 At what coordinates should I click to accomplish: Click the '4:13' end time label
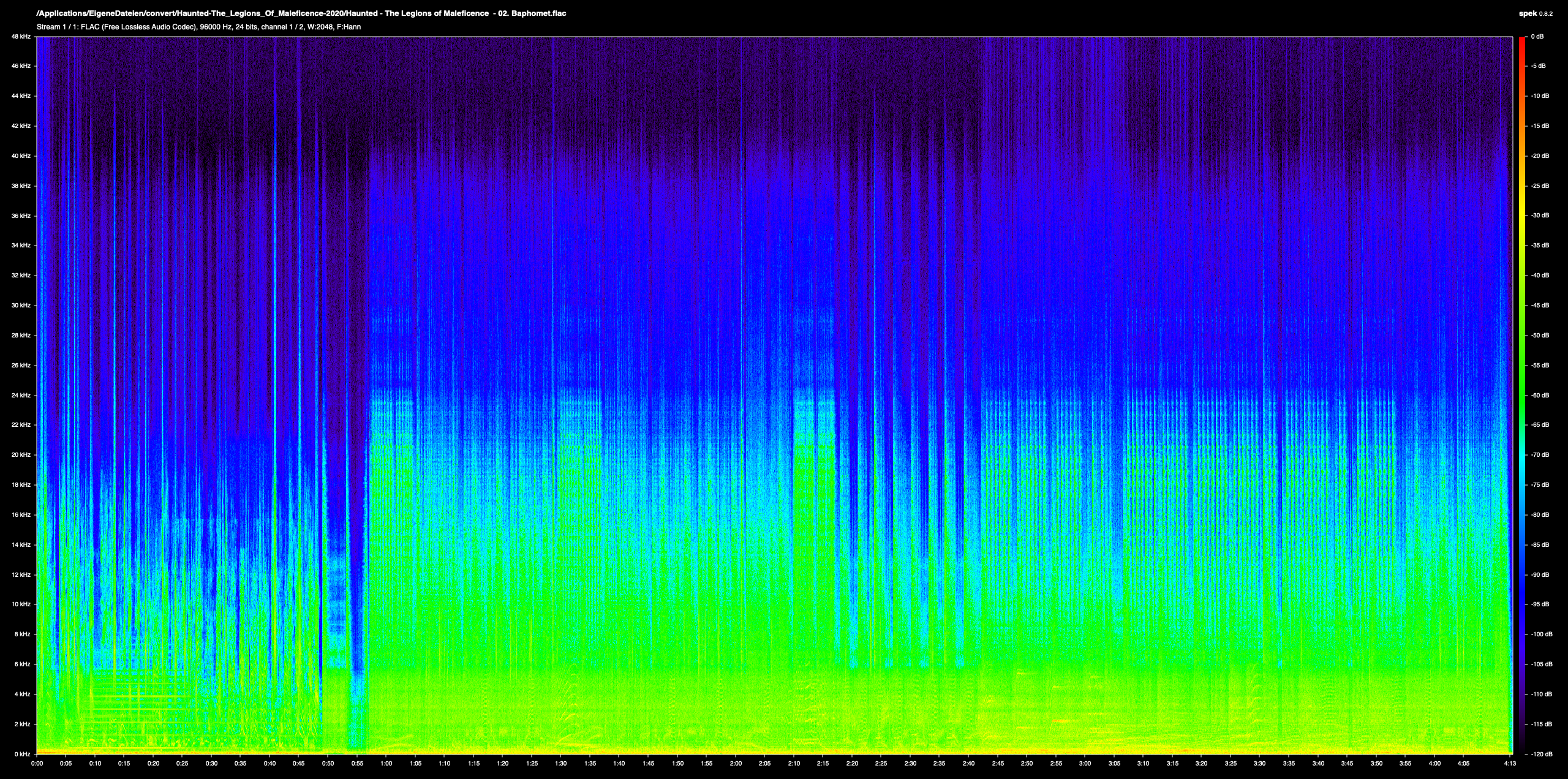(1510, 764)
